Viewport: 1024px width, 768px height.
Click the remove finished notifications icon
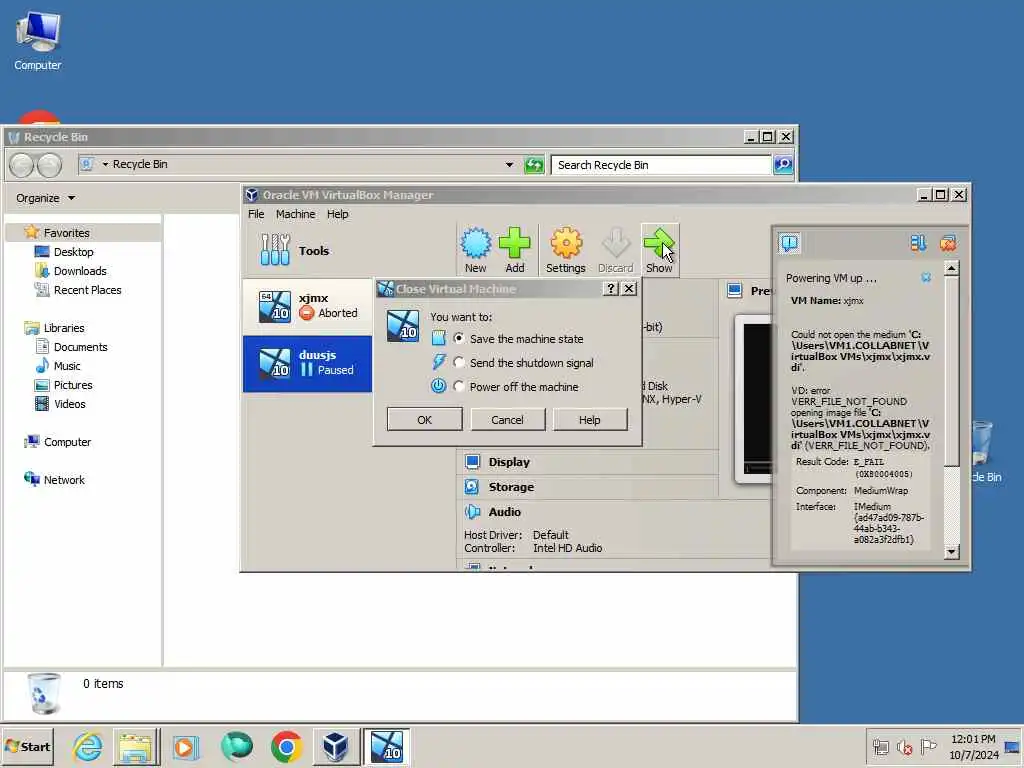pyautogui.click(x=948, y=243)
